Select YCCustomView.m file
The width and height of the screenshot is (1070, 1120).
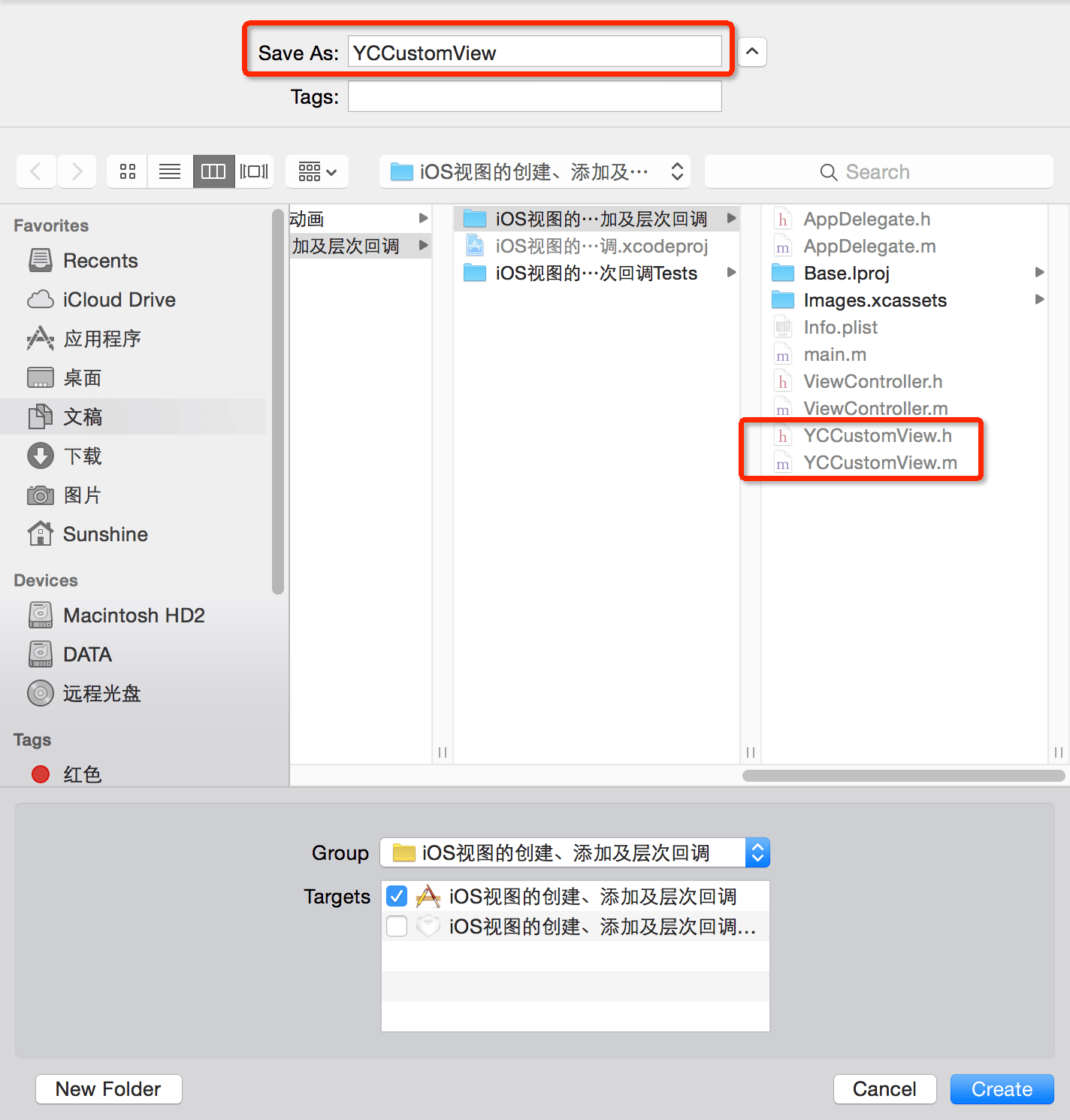click(x=905, y=462)
